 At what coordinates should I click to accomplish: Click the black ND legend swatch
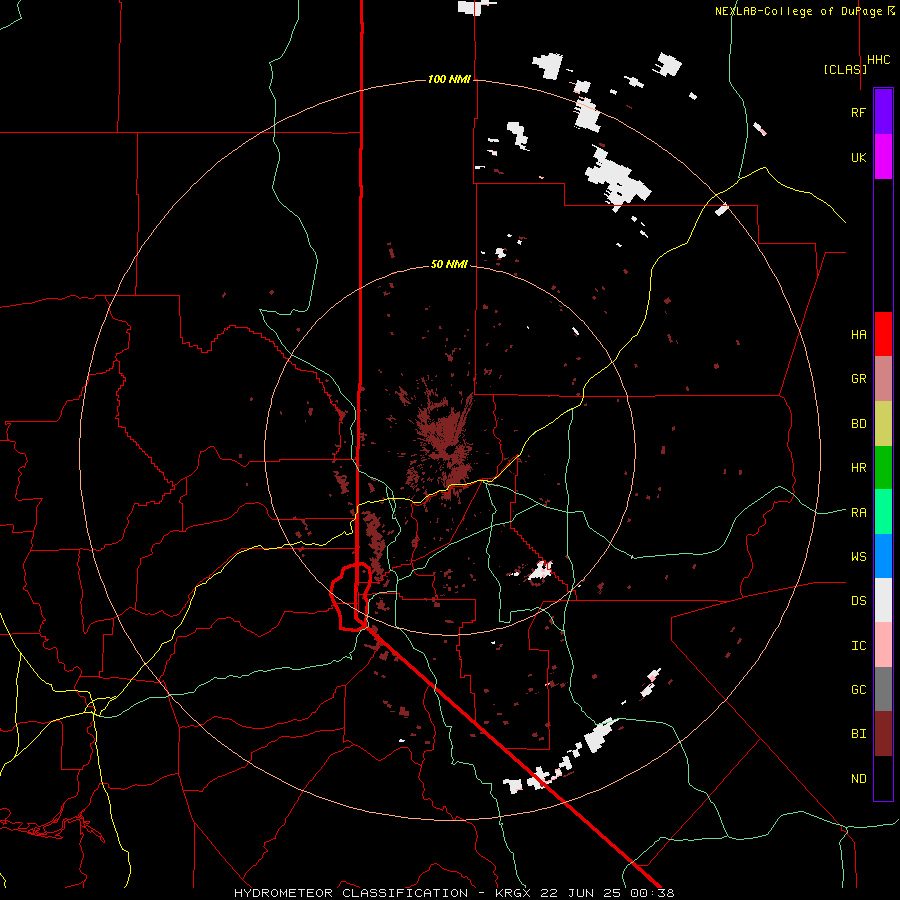883,778
